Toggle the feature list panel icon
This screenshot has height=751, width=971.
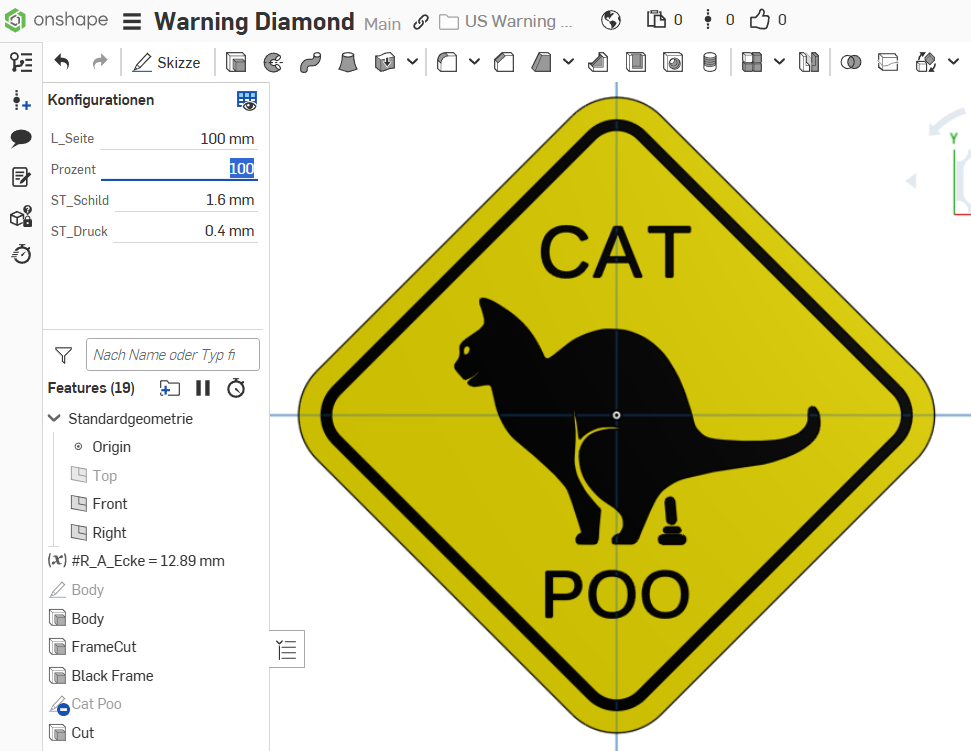21,62
